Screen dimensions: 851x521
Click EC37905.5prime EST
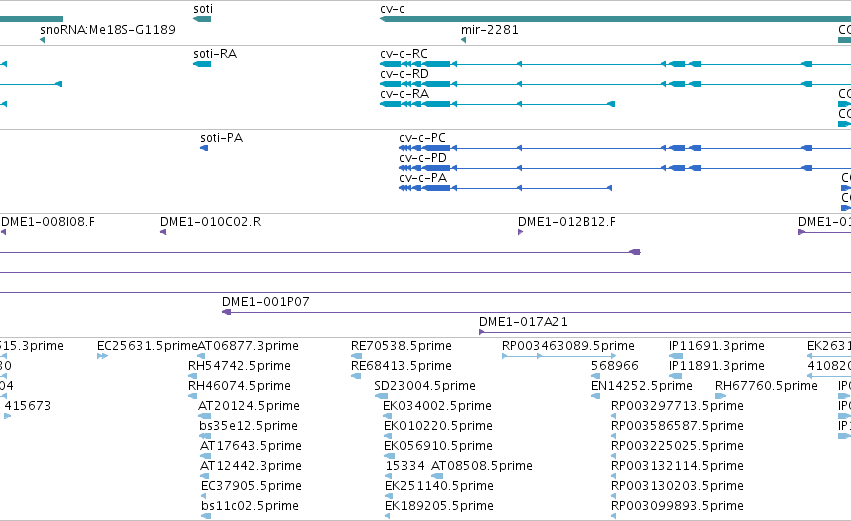[204, 496]
